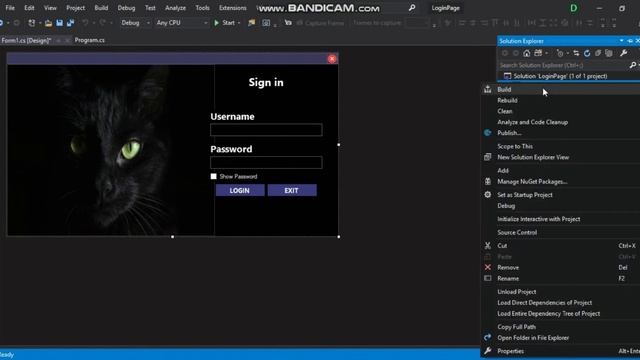Open the Project menu
Screen dimensions: 640x360
76,8
